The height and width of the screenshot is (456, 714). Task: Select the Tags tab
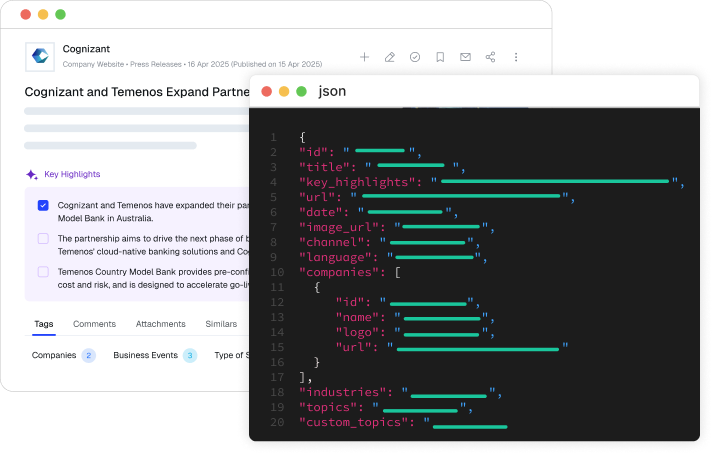pos(44,324)
